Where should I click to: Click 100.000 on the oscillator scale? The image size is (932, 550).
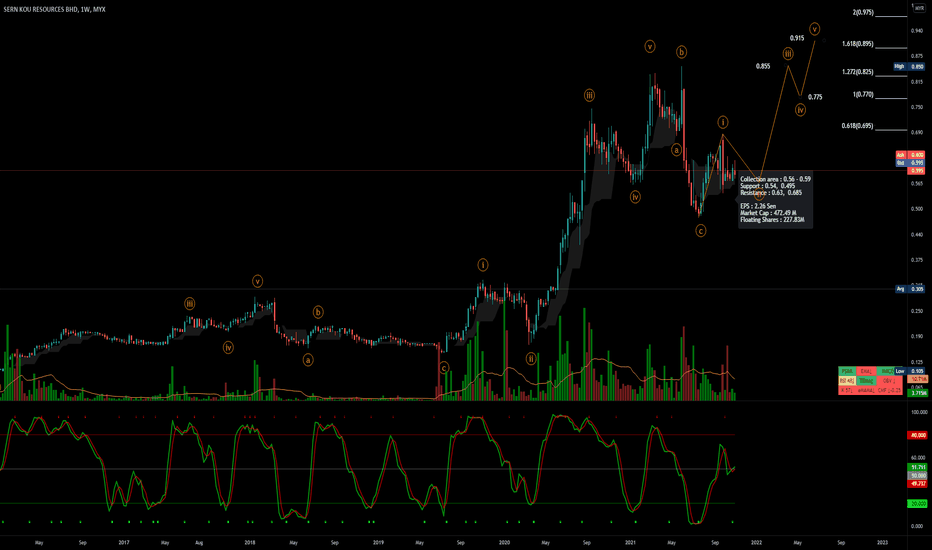pyautogui.click(x=918, y=412)
